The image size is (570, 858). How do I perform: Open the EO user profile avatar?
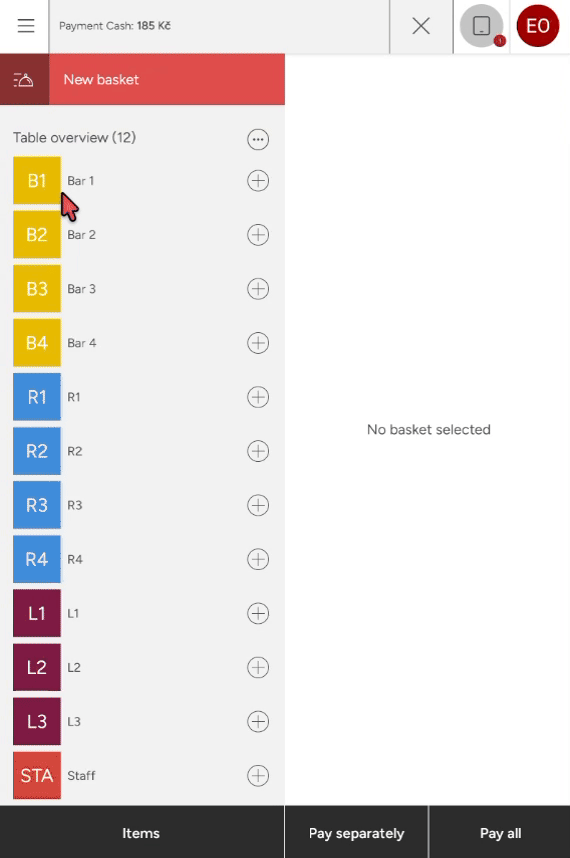(538, 26)
